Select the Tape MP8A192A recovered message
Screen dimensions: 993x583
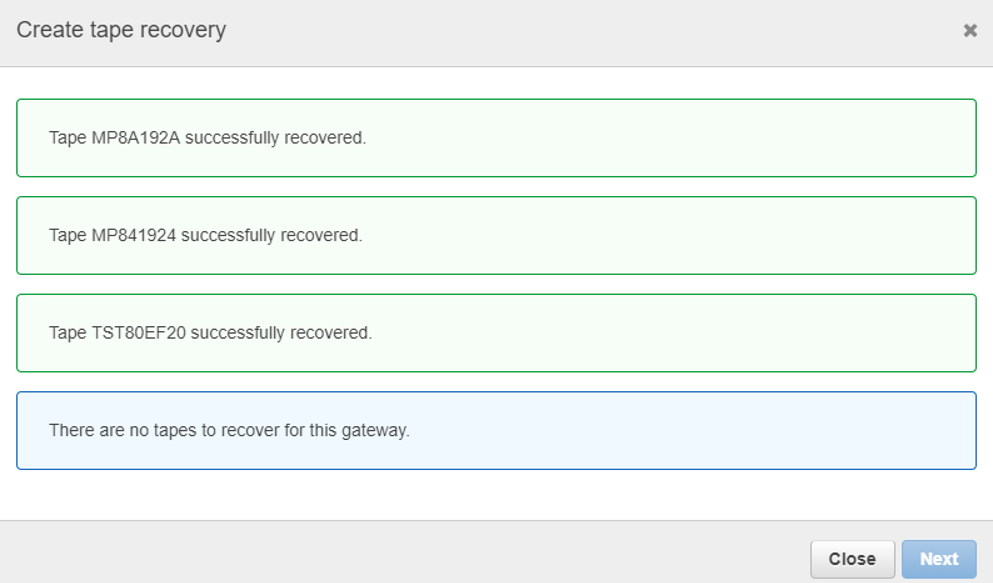click(496, 137)
